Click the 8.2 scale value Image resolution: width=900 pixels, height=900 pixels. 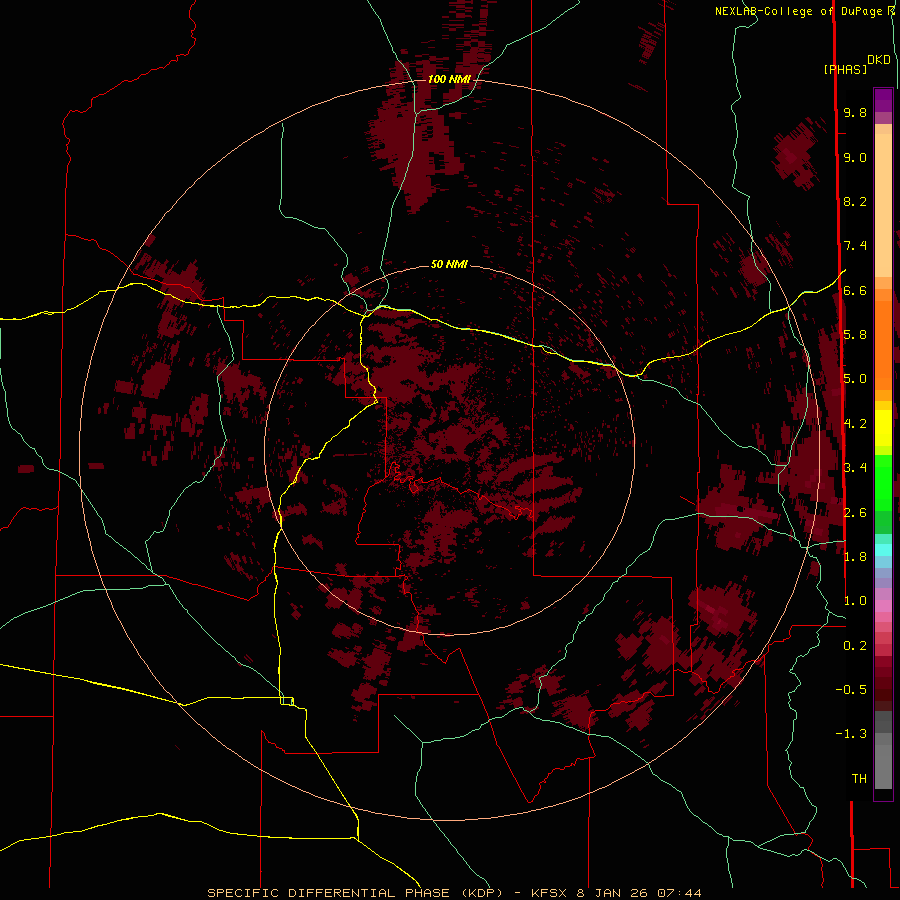pyautogui.click(x=855, y=201)
